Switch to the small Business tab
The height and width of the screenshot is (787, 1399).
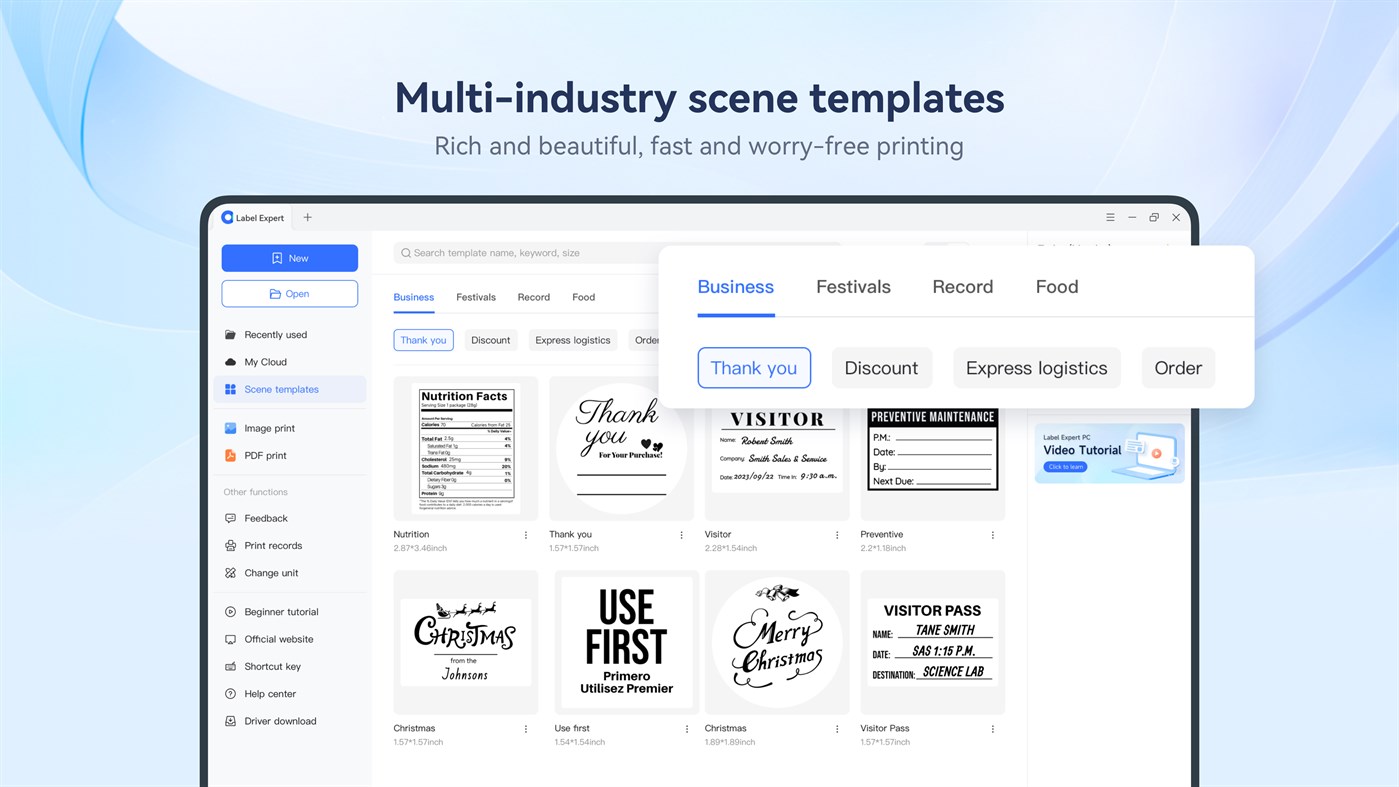414,297
